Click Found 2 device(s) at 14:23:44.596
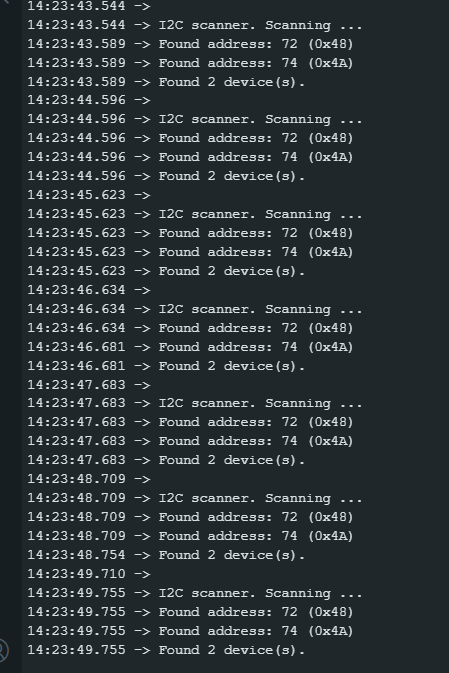Screen dimensions: 449x673 [x=166, y=176]
